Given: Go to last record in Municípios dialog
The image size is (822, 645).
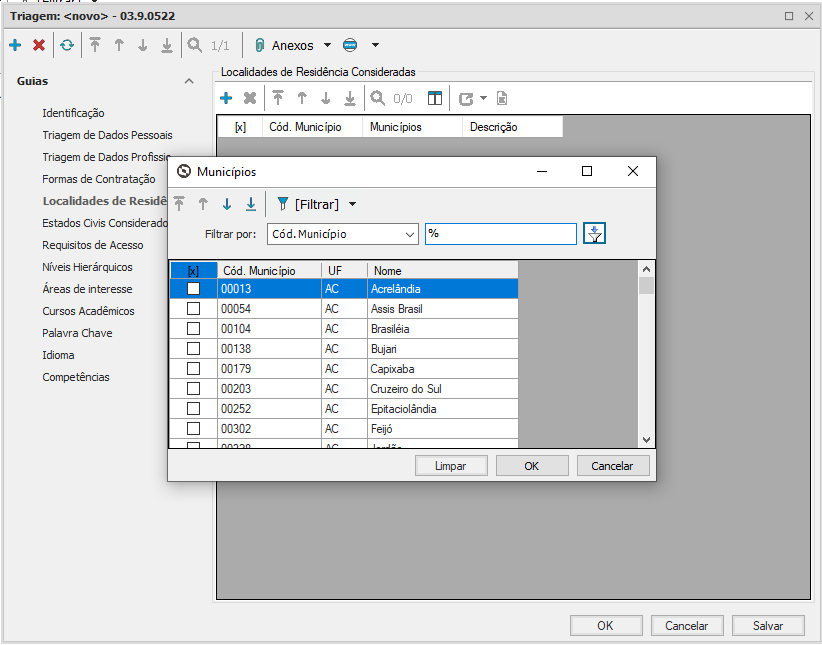Looking at the screenshot, I should pyautogui.click(x=251, y=204).
